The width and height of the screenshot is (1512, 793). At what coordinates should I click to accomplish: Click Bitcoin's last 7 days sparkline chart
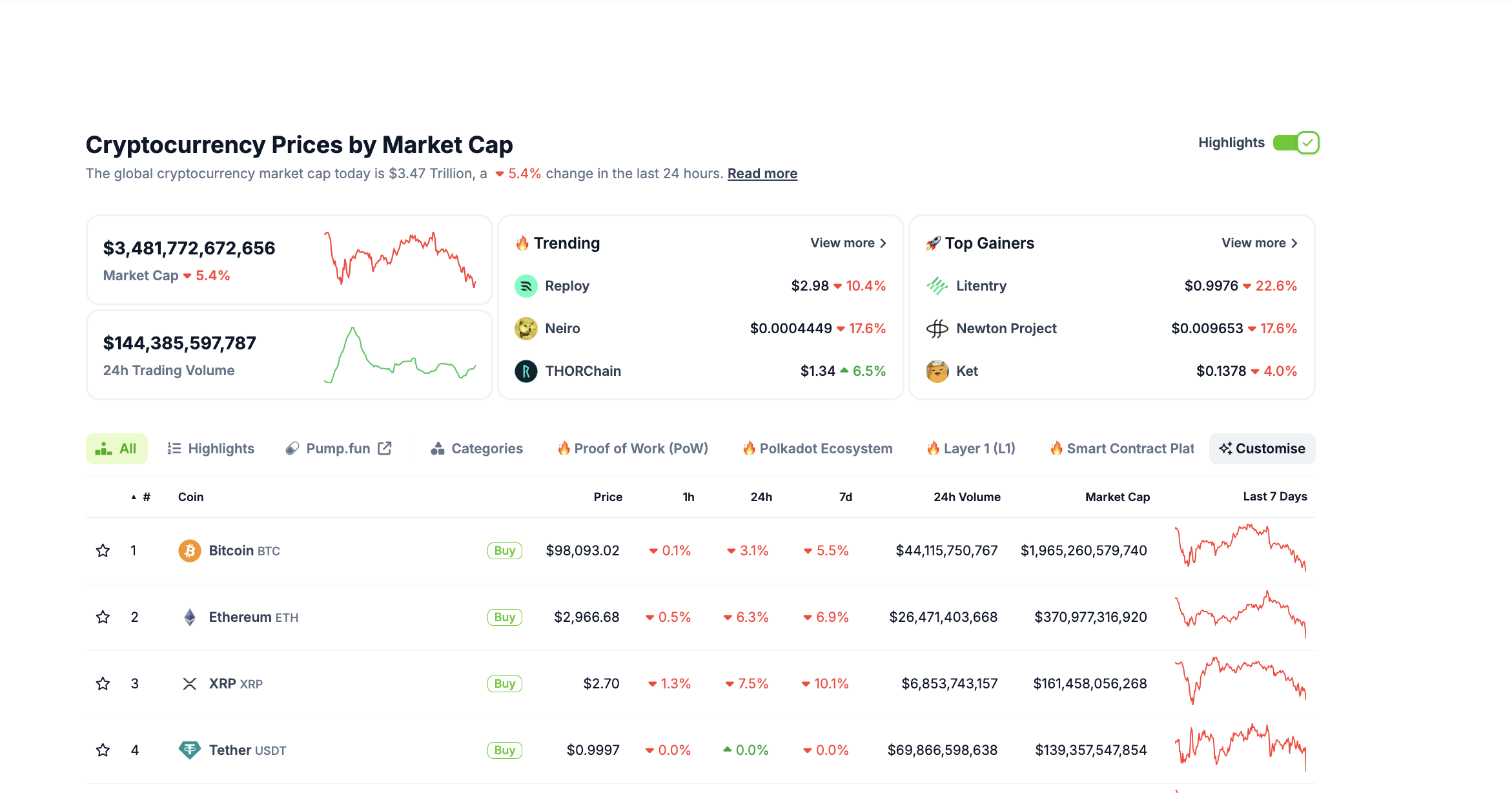1240,549
